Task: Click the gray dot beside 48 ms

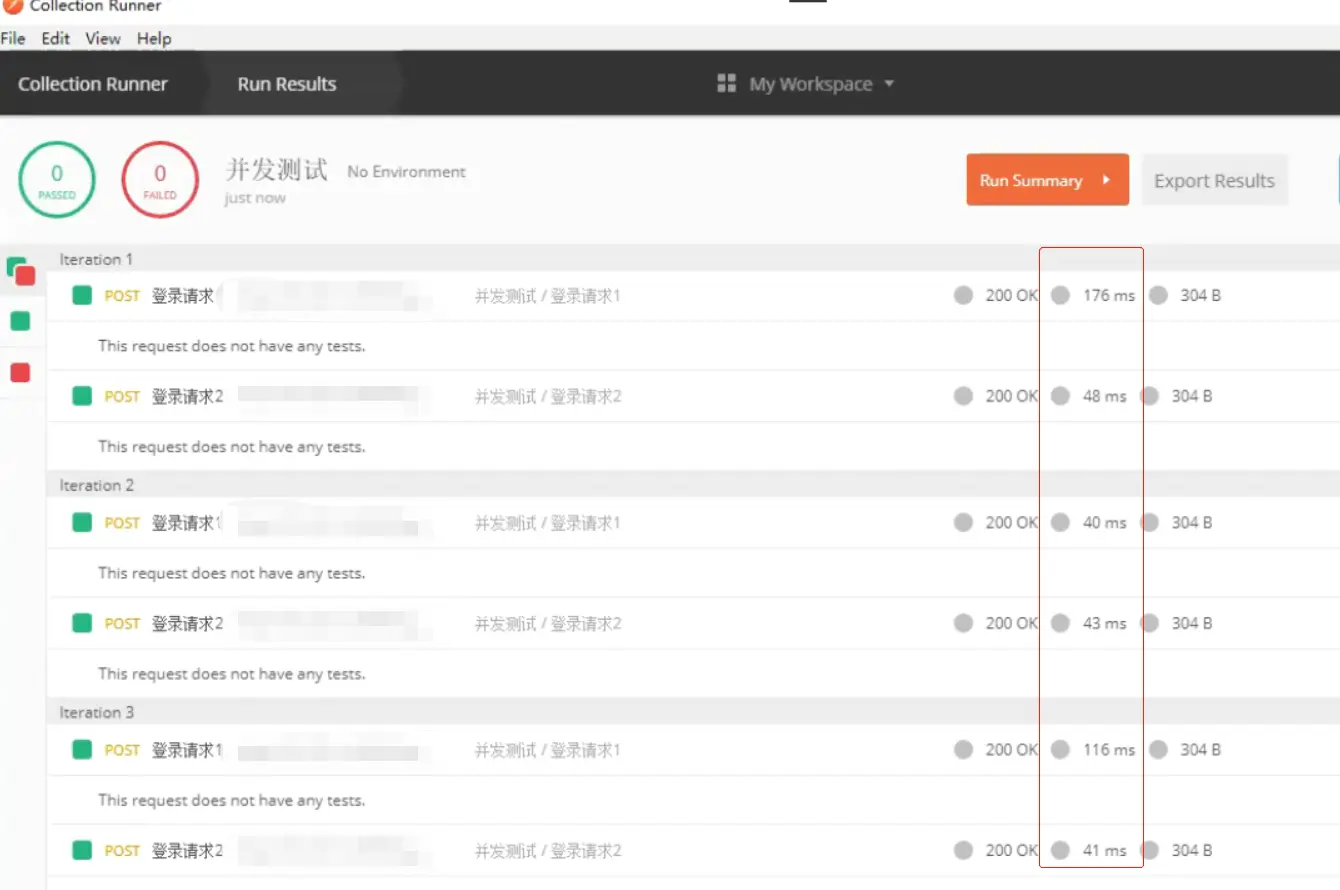Action: [x=1060, y=396]
